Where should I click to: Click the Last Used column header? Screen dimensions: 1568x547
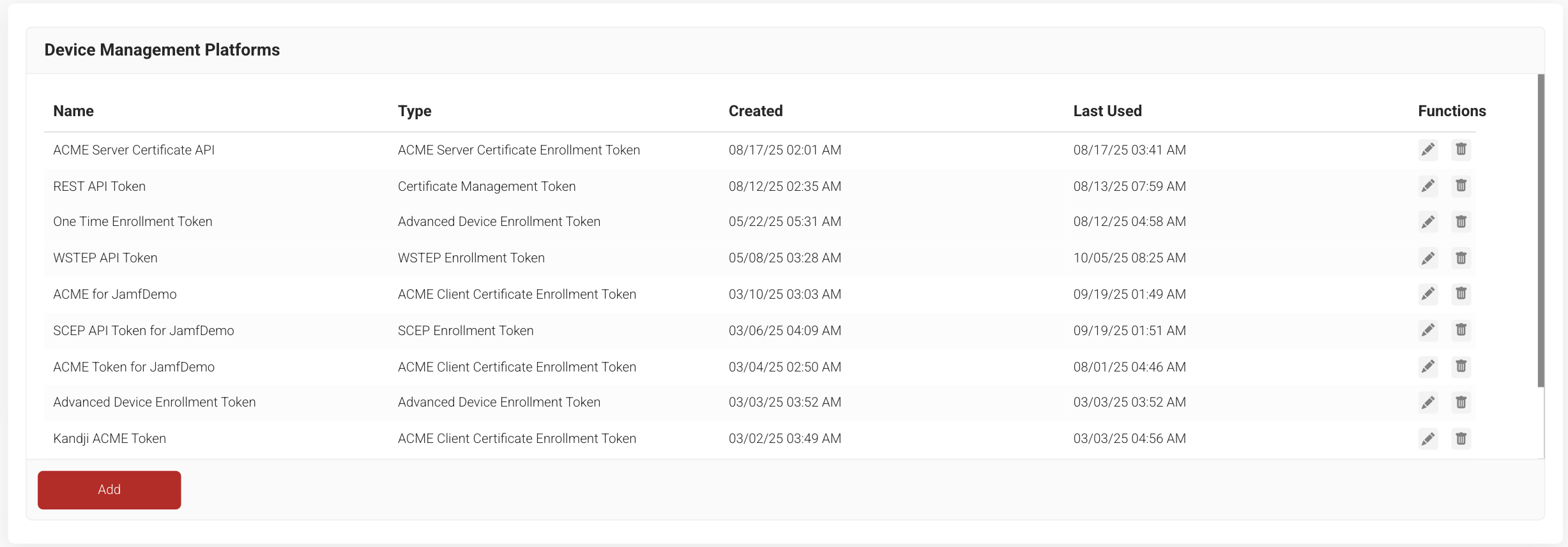click(x=1107, y=111)
